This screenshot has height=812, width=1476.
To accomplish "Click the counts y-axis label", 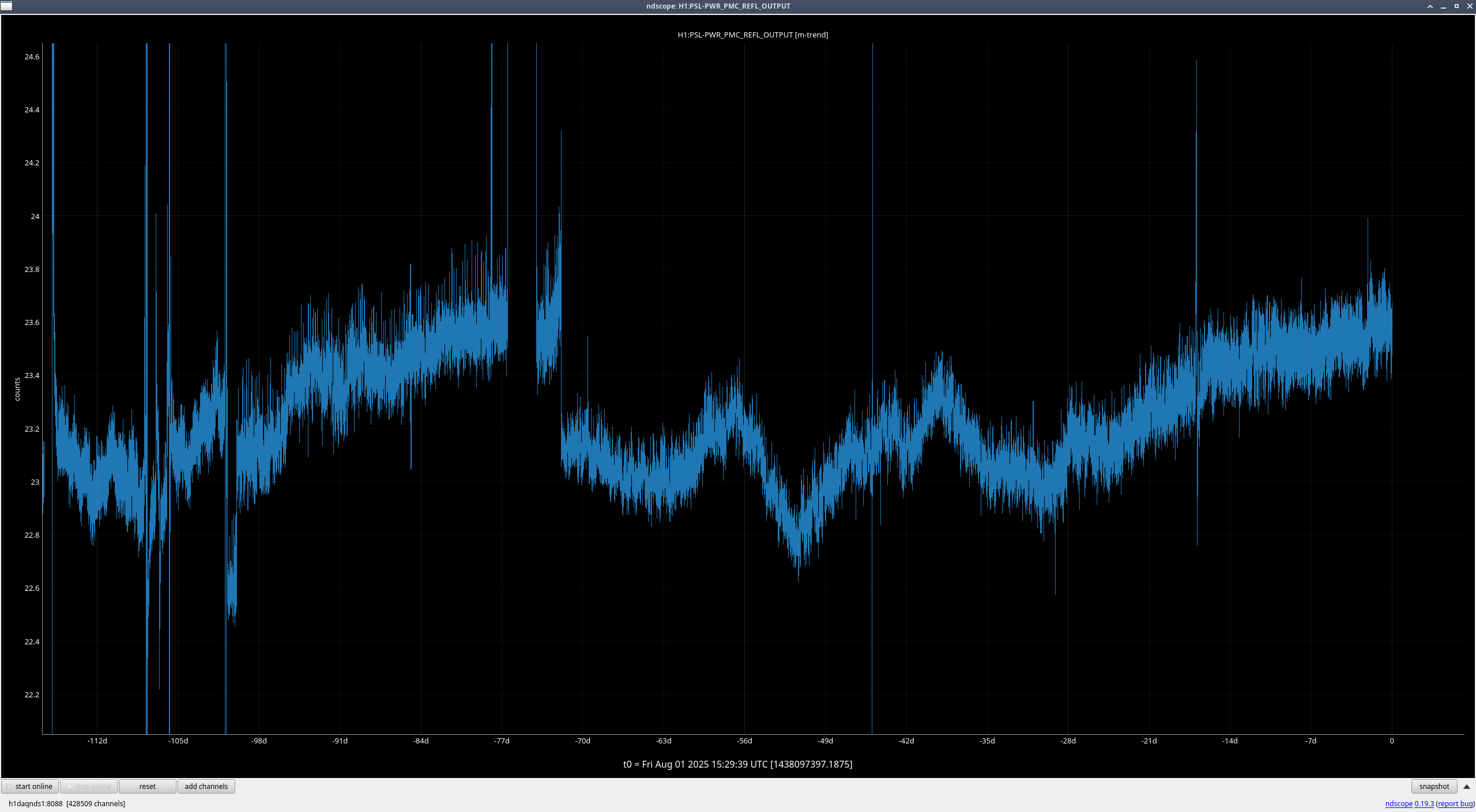I will (x=17, y=389).
